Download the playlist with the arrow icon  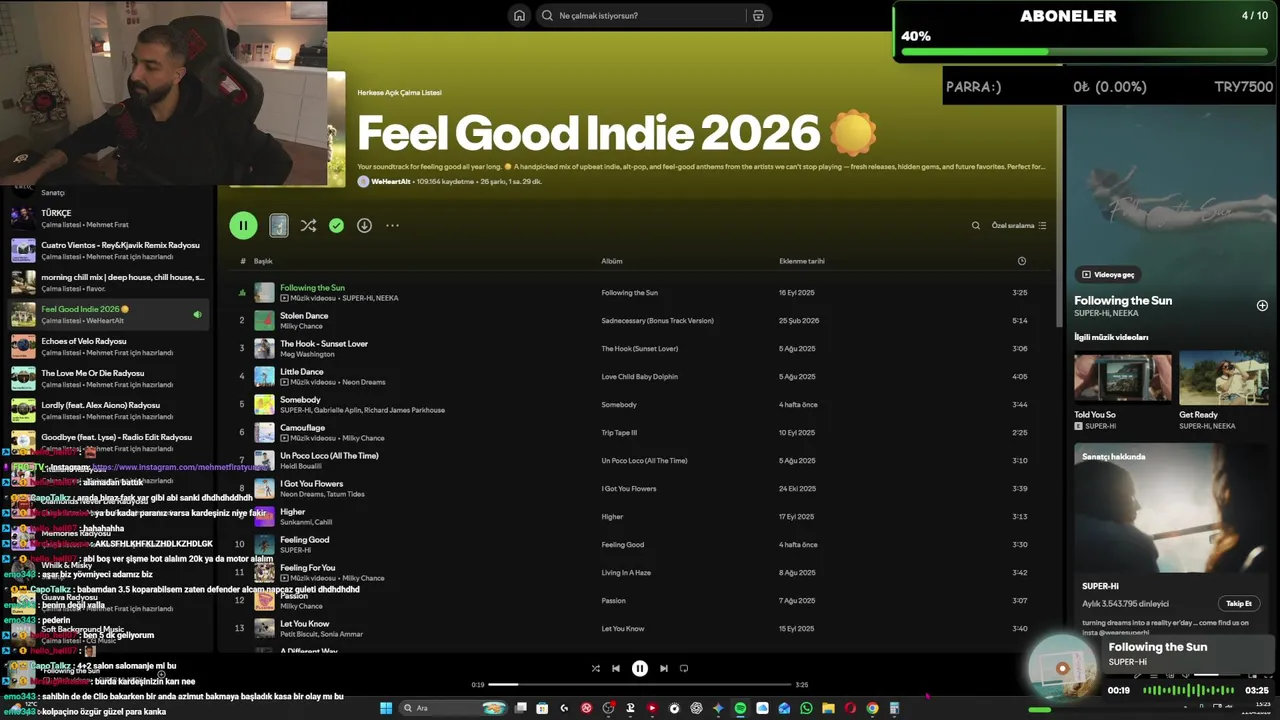pos(364,226)
